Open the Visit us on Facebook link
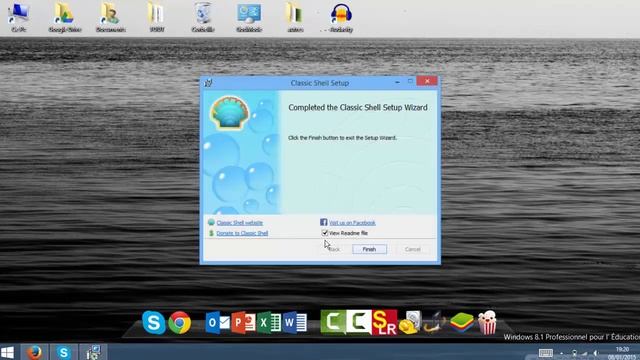This screenshot has width=640, height=360. (352, 223)
